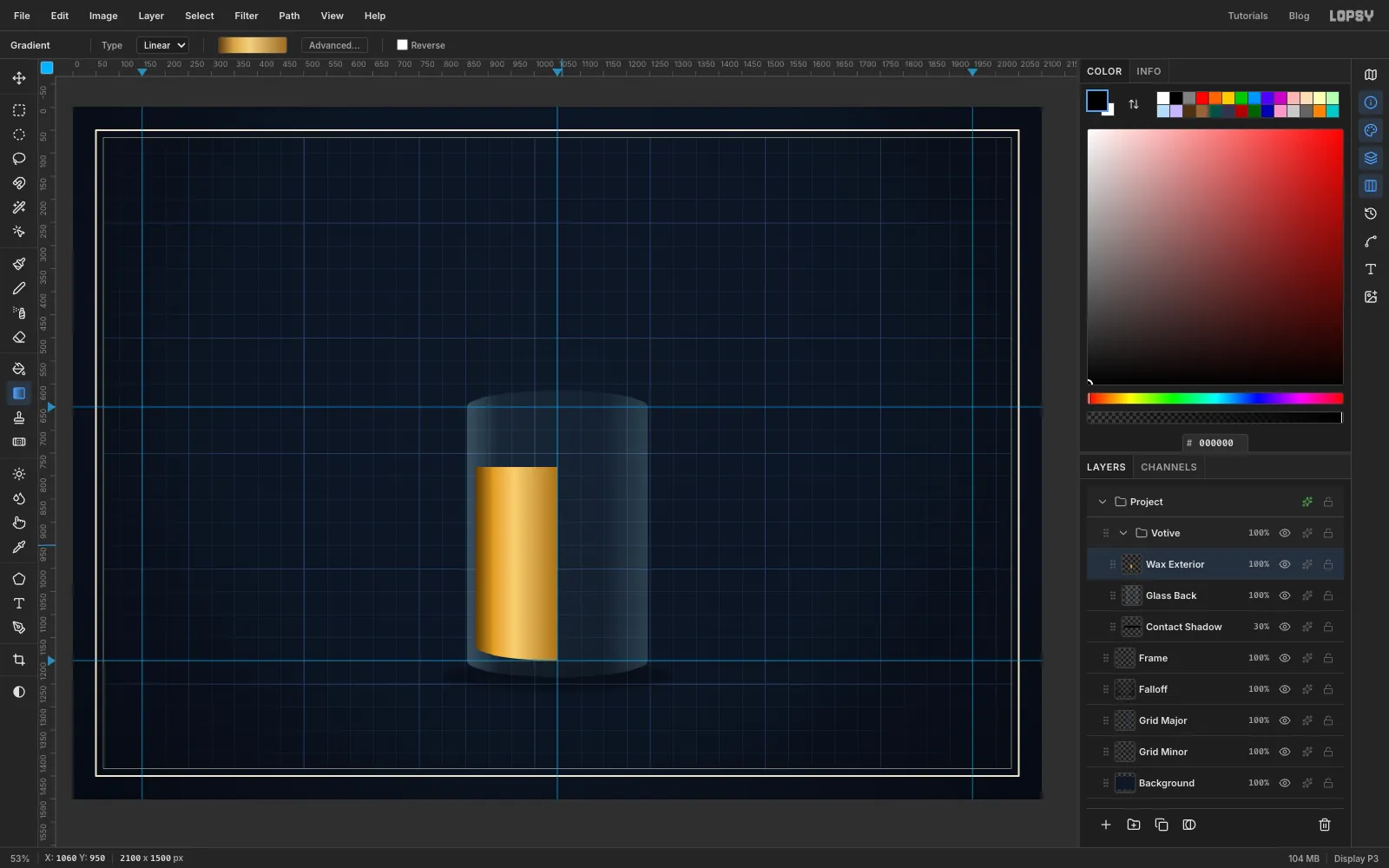
Task: Choose the Magic Wand tool
Action: pos(19,207)
